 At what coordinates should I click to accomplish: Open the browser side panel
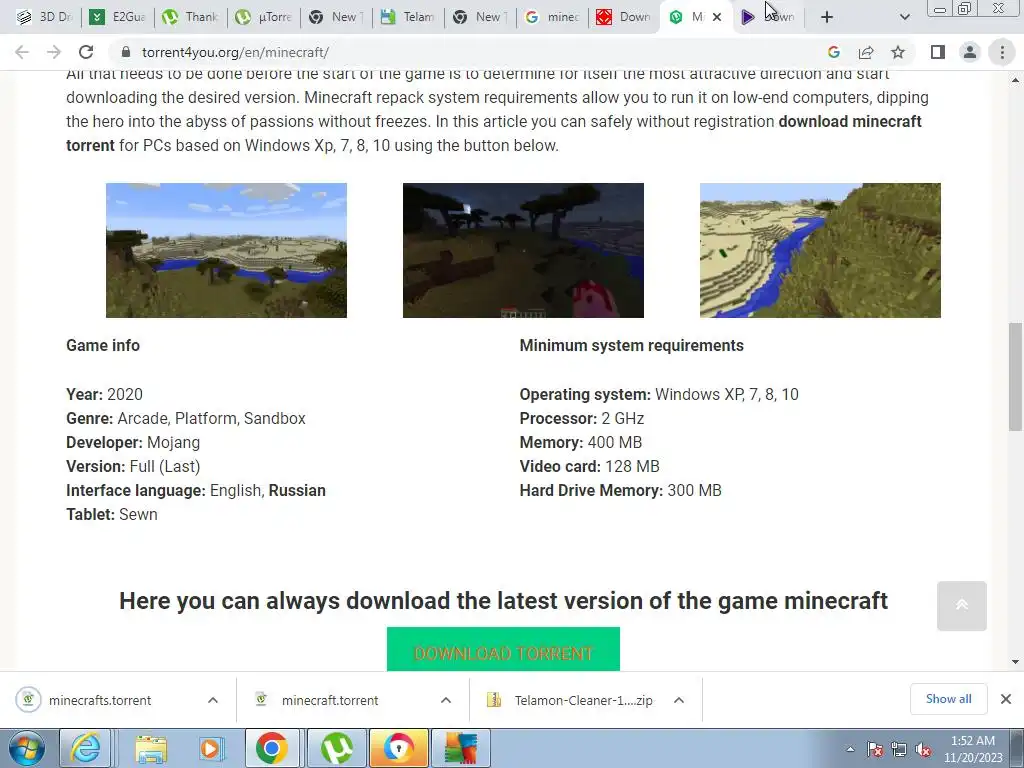pyautogui.click(x=938, y=52)
